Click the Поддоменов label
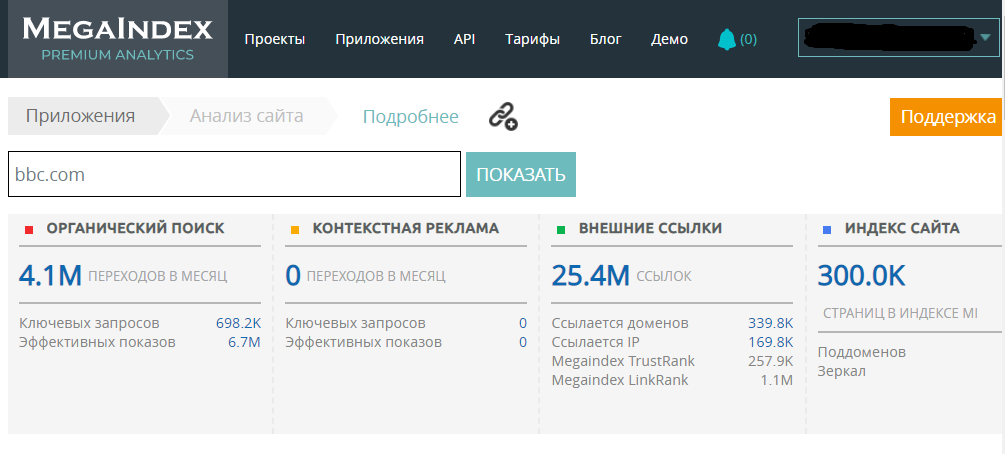This screenshot has height=454, width=1005. [x=861, y=353]
